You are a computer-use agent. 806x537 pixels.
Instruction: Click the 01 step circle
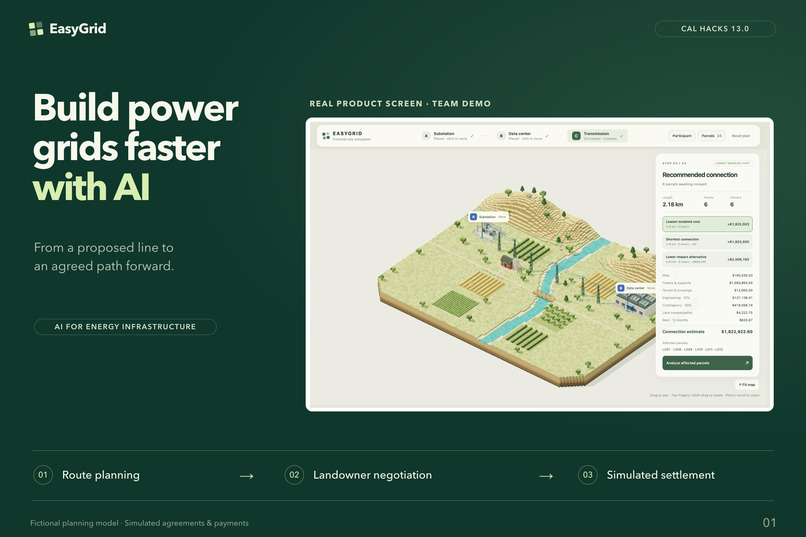pos(43,475)
